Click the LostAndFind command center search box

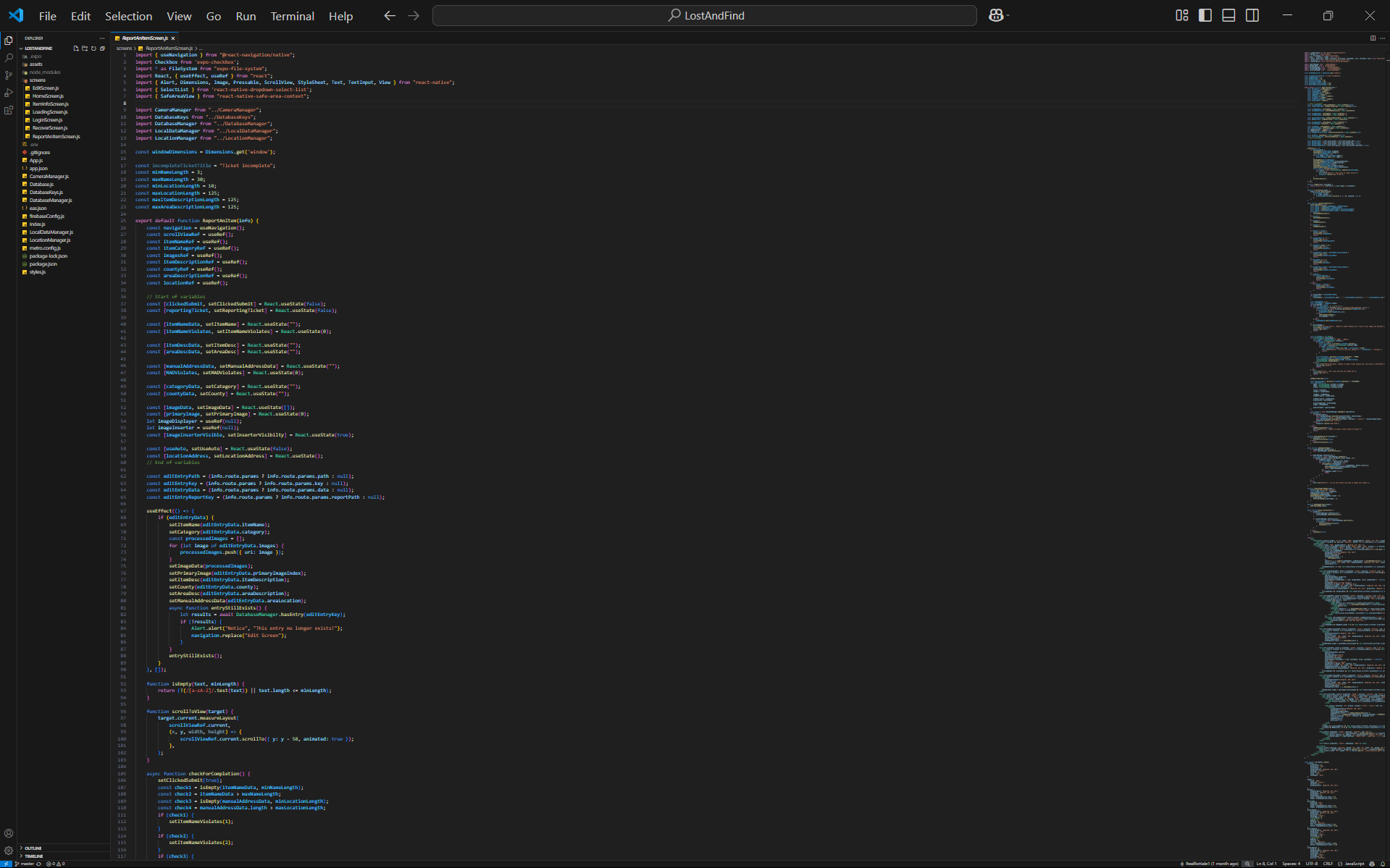click(705, 16)
